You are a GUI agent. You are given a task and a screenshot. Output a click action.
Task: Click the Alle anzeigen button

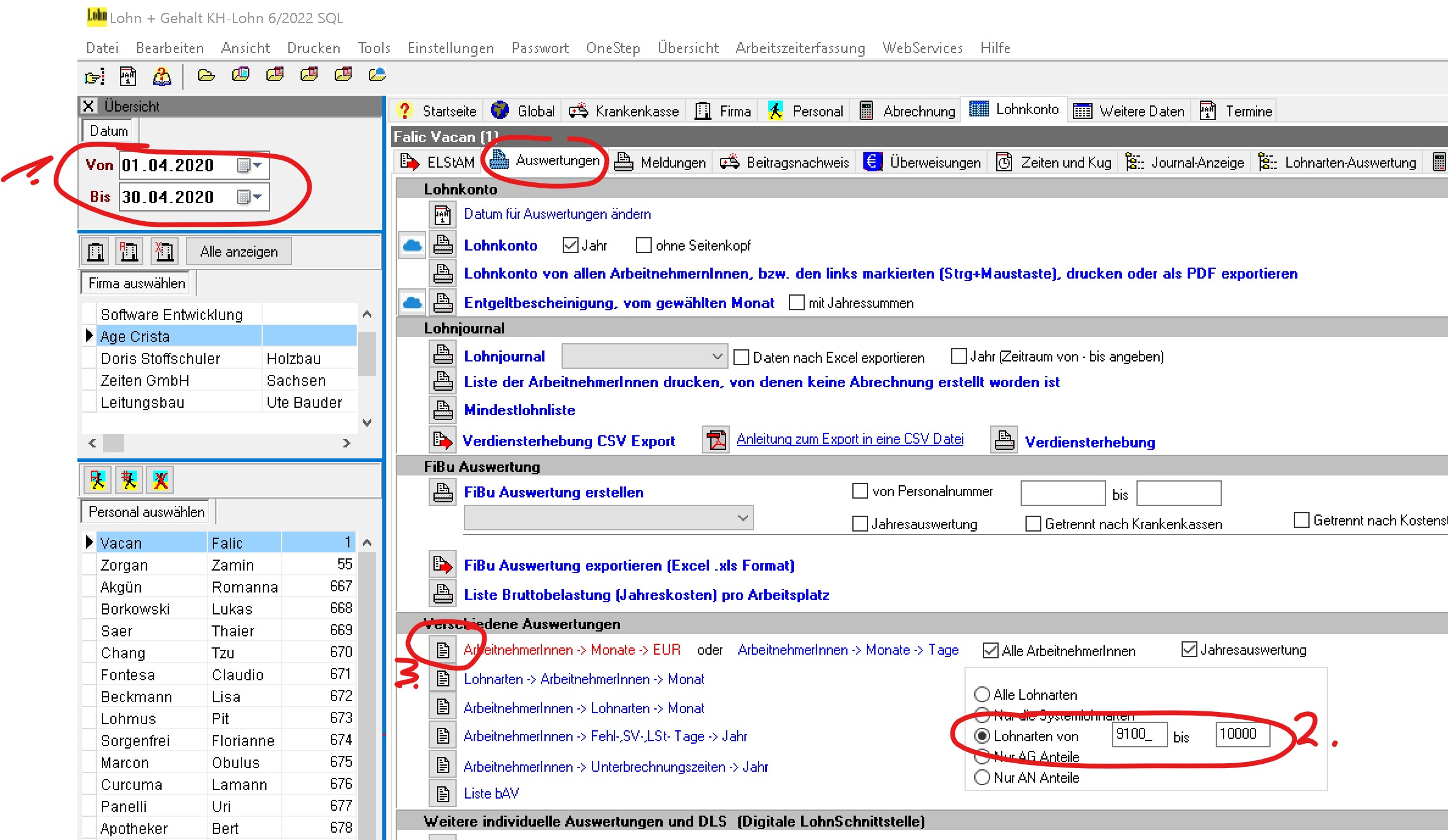click(239, 252)
